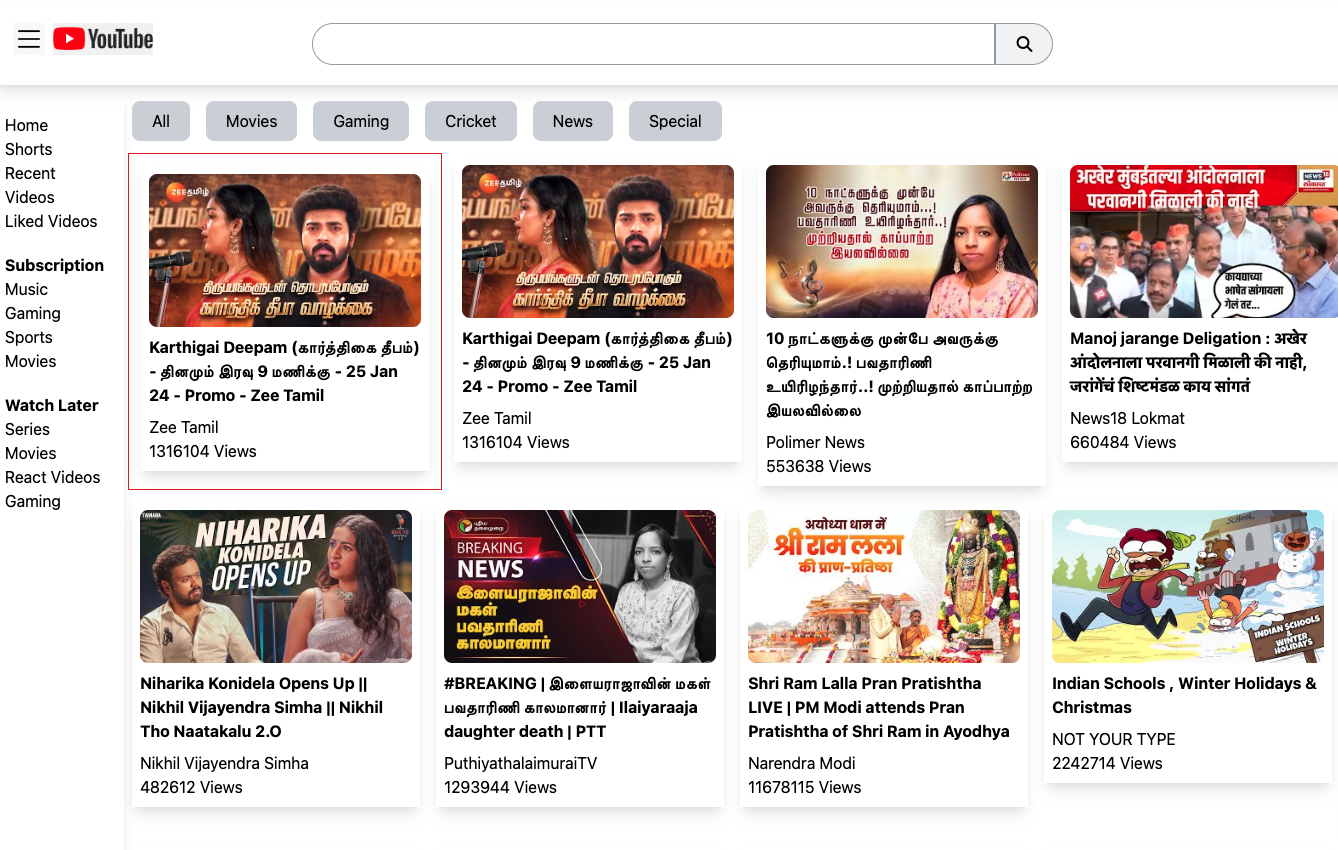Click the 'Shri Ram Lalla Pran Pratishtha LIVE' title
This screenshot has width=1338, height=850.
[x=879, y=707]
